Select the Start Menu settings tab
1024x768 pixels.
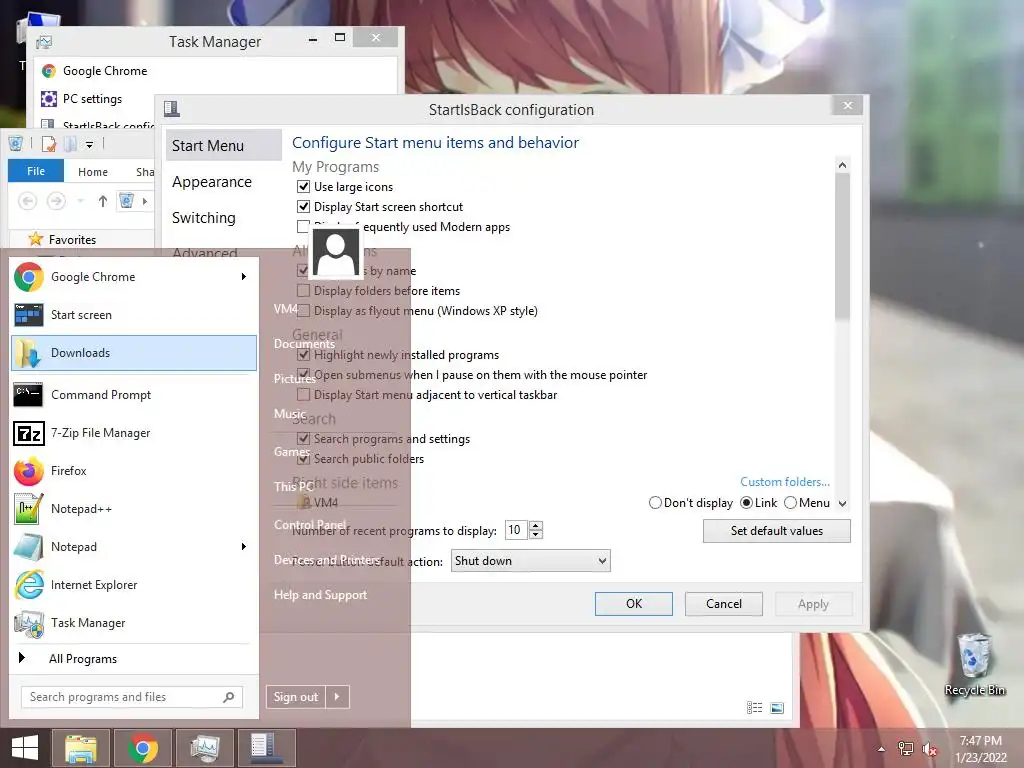click(x=223, y=146)
